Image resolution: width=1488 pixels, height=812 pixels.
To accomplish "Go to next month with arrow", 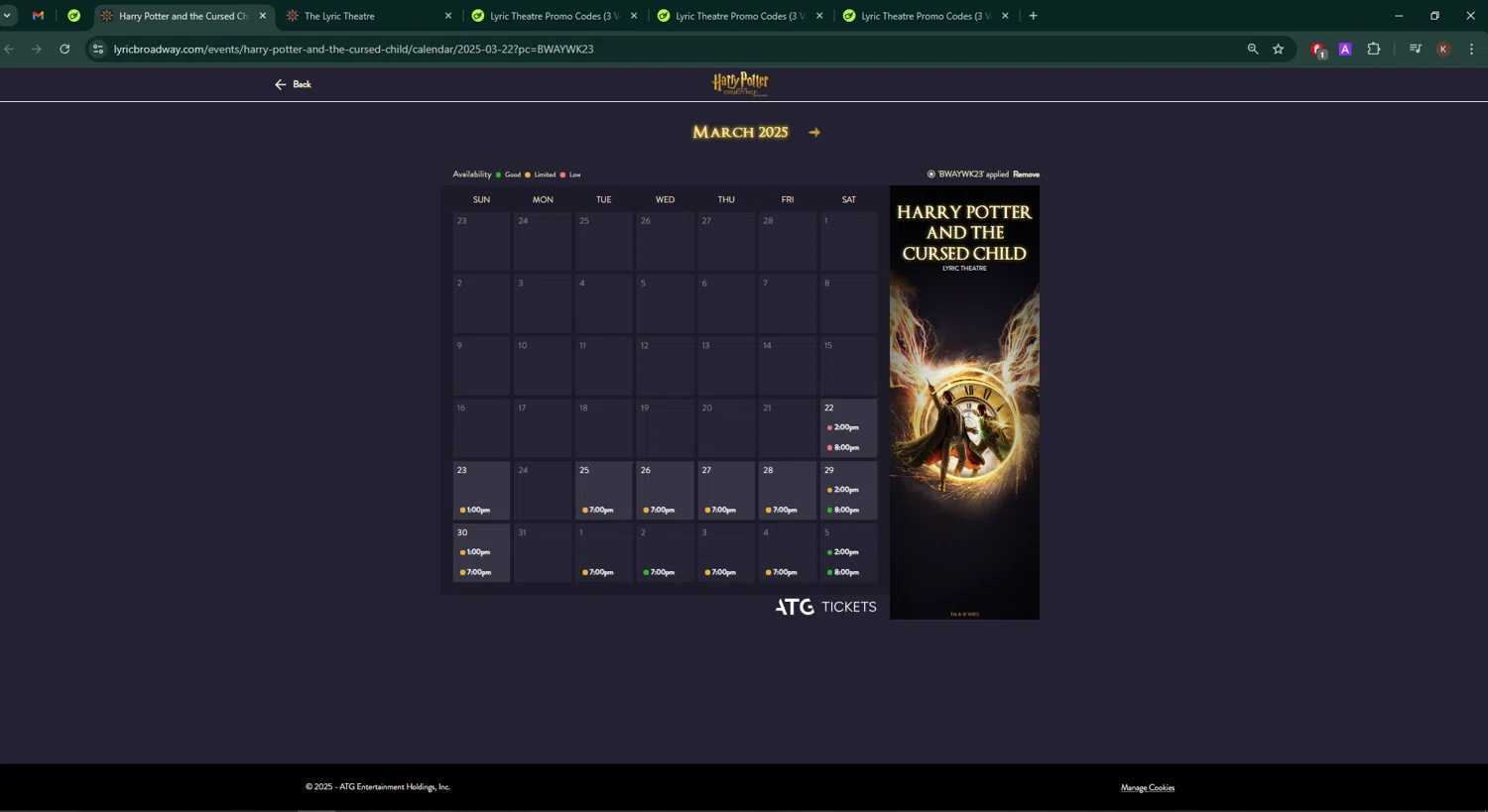I will tap(814, 132).
